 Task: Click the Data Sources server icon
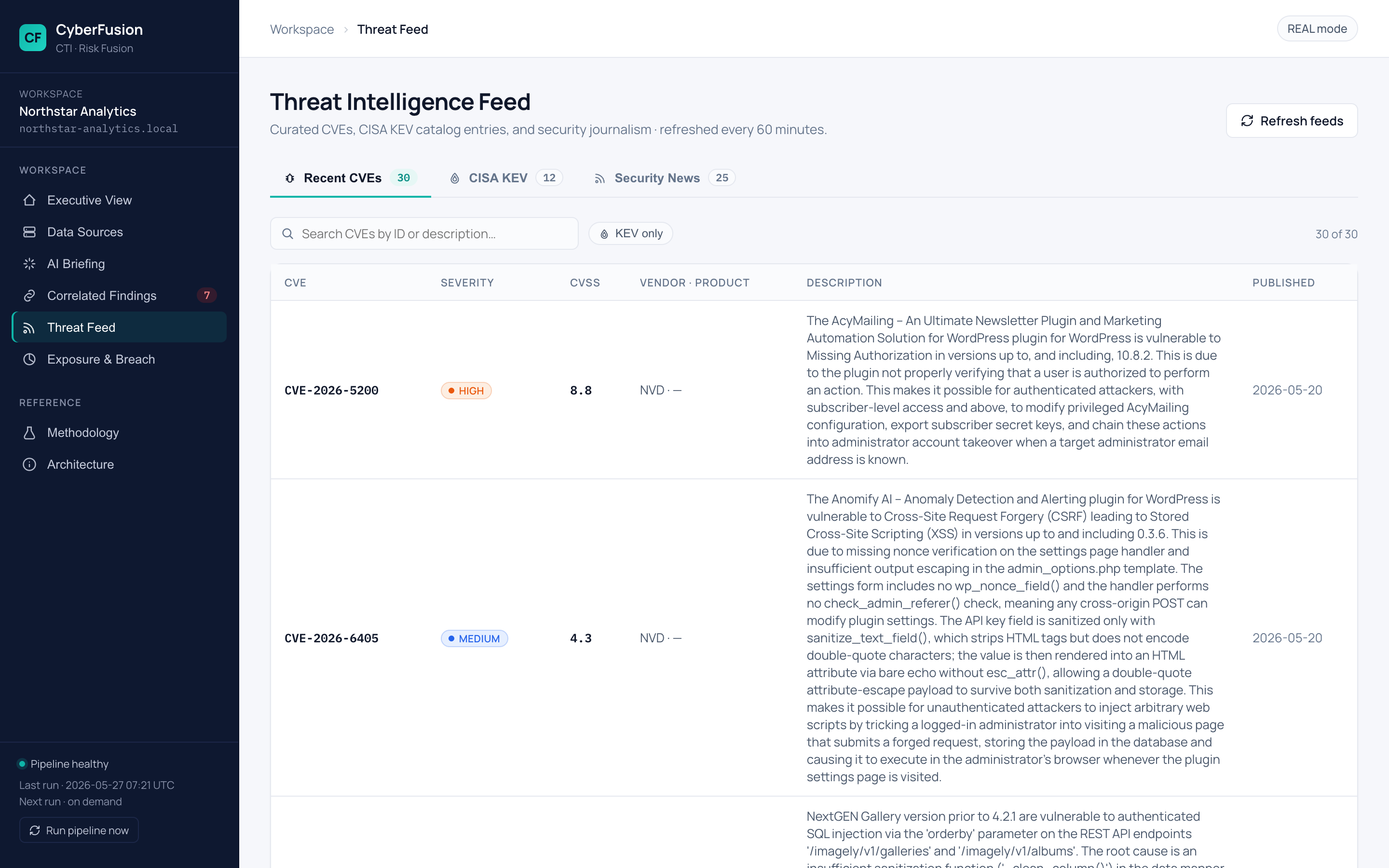tap(29, 232)
